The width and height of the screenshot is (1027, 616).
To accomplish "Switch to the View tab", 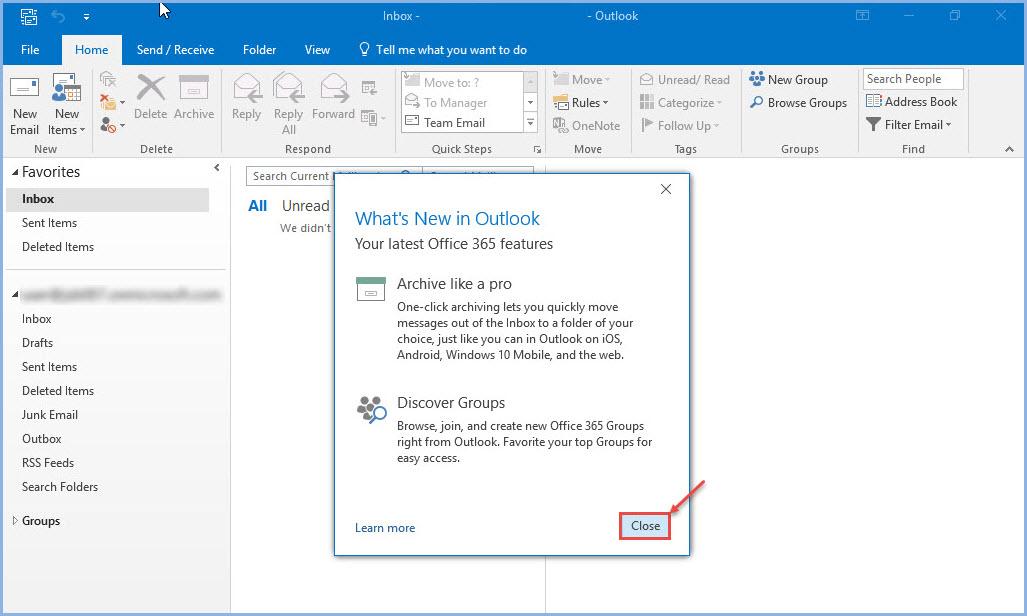I will tap(317, 50).
